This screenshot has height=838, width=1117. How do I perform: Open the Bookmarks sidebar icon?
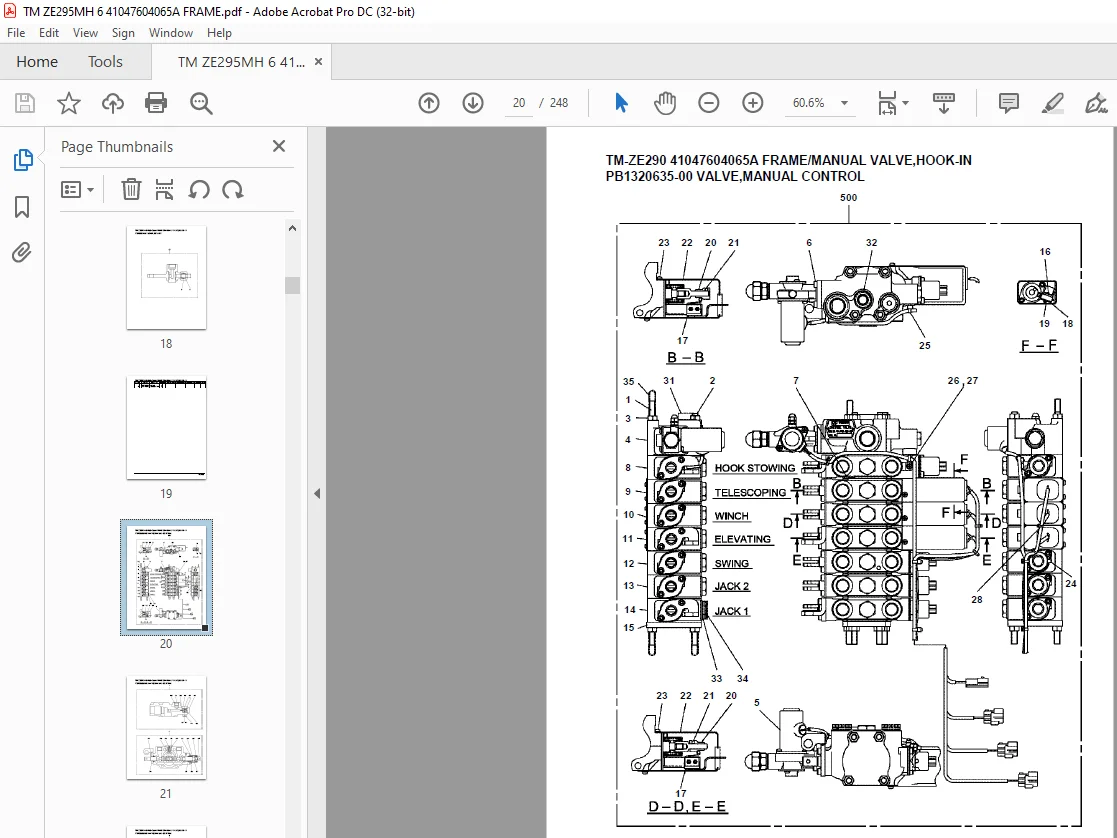pos(22,207)
